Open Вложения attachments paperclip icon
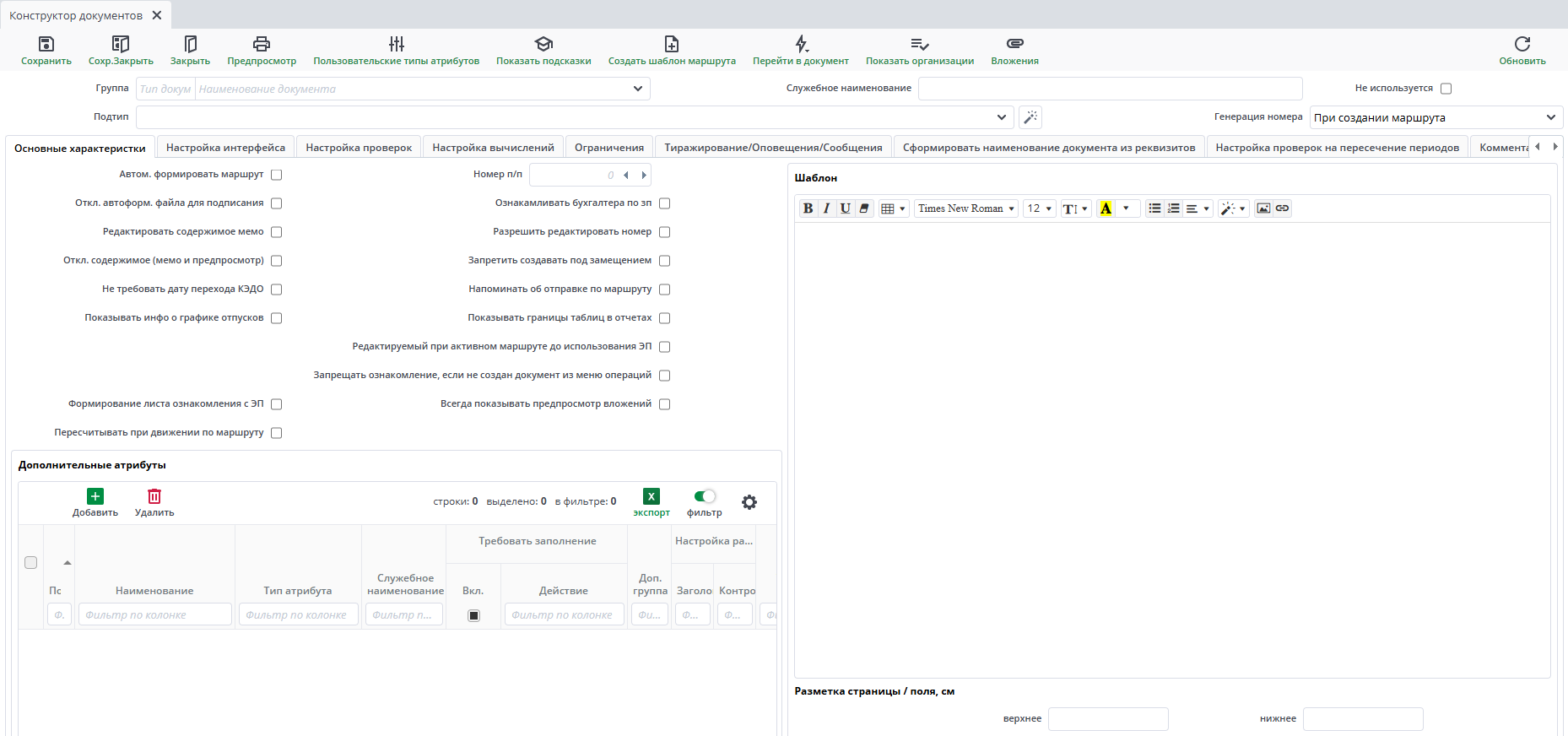The image size is (1568, 736). click(1014, 44)
